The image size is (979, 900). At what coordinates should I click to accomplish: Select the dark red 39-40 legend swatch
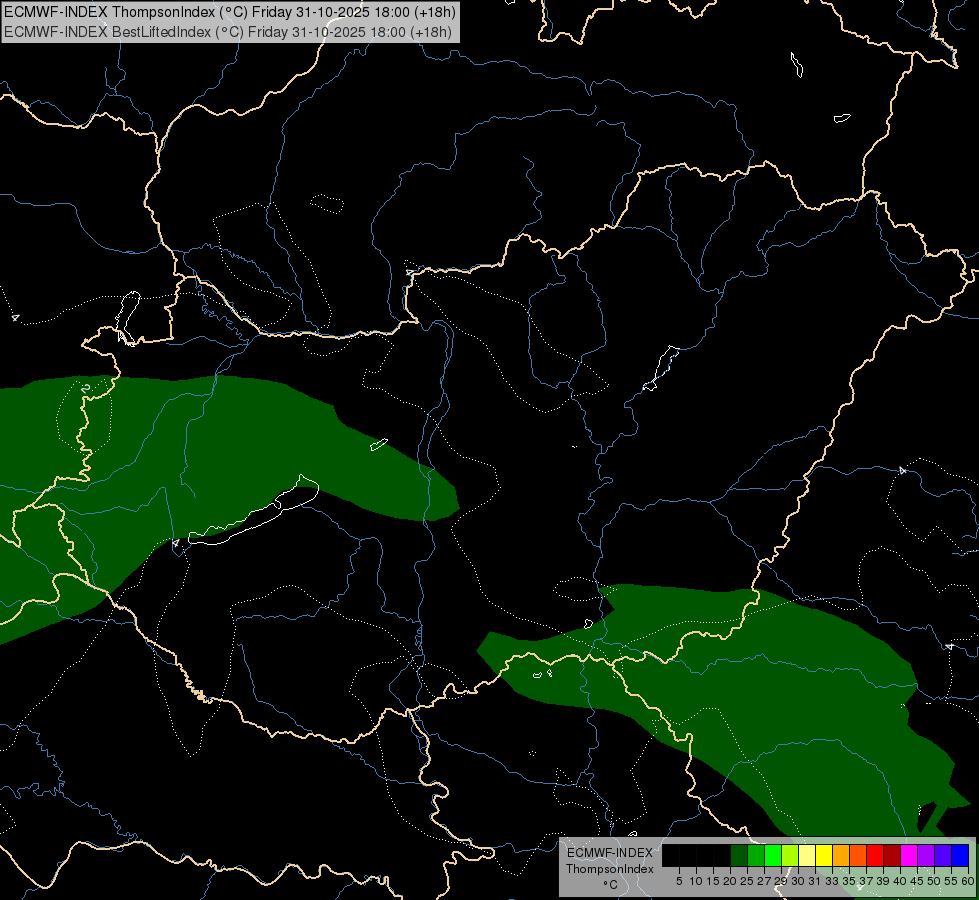click(x=892, y=855)
